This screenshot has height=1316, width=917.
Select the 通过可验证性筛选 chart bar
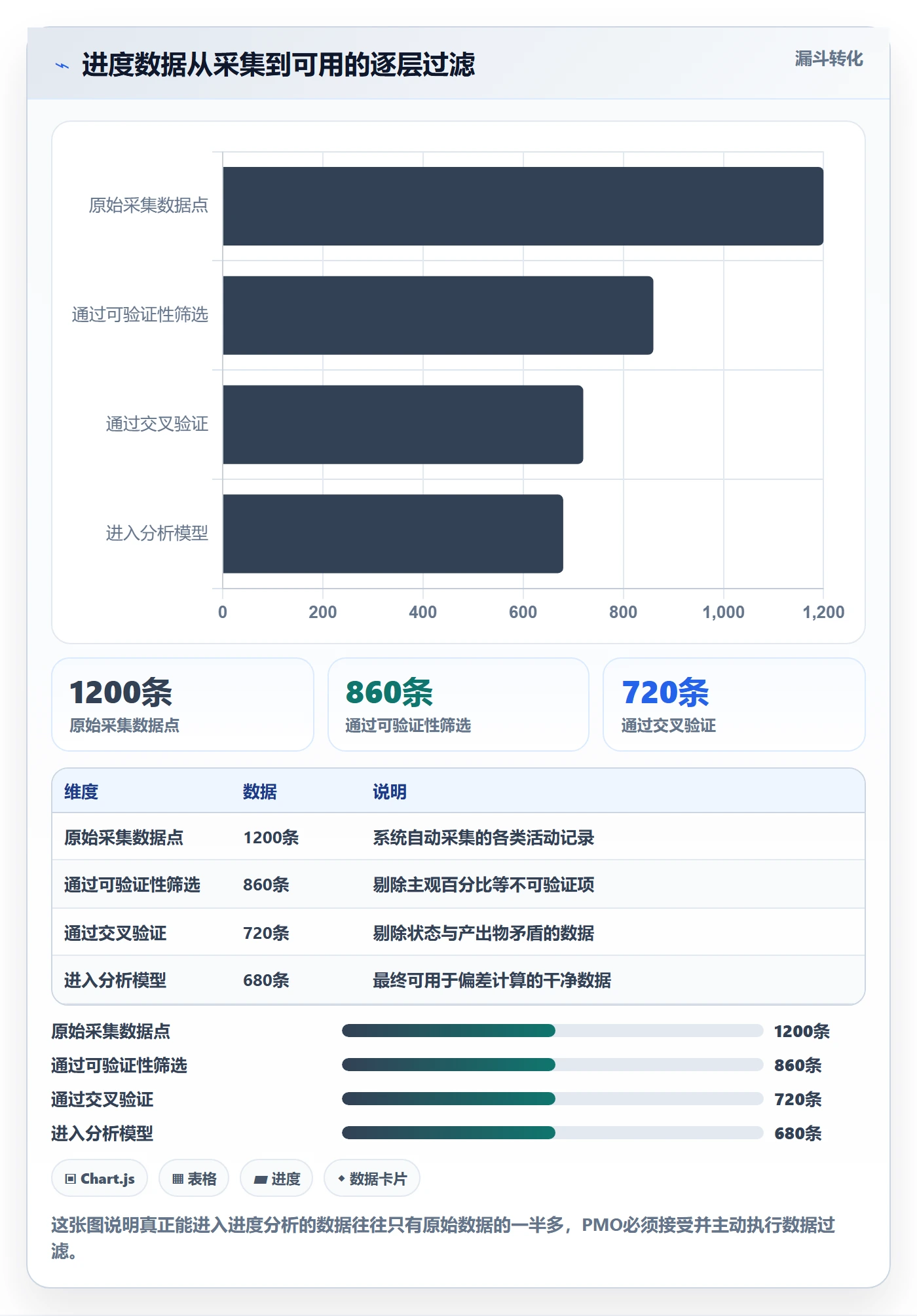[x=438, y=316]
